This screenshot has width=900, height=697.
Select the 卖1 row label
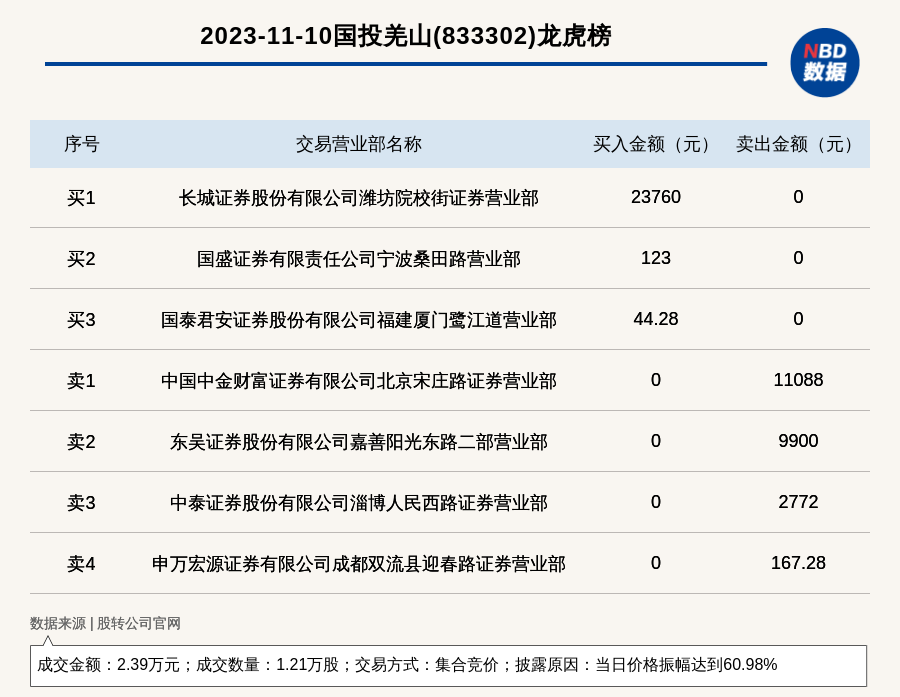[x=81, y=381]
